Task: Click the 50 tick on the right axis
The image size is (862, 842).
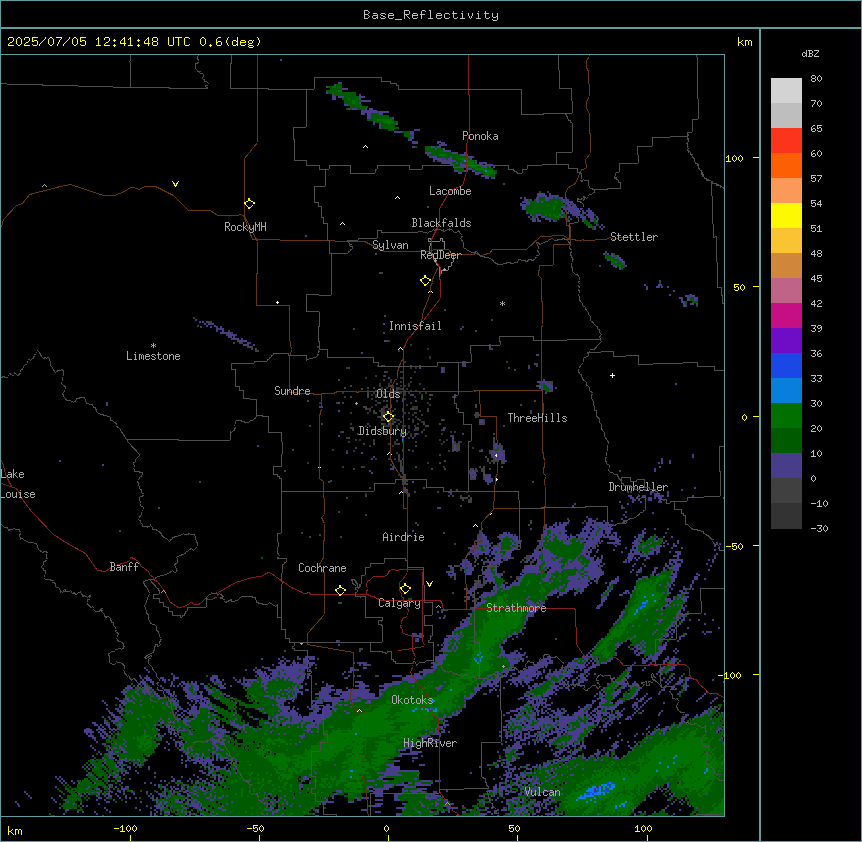Action: [x=739, y=287]
